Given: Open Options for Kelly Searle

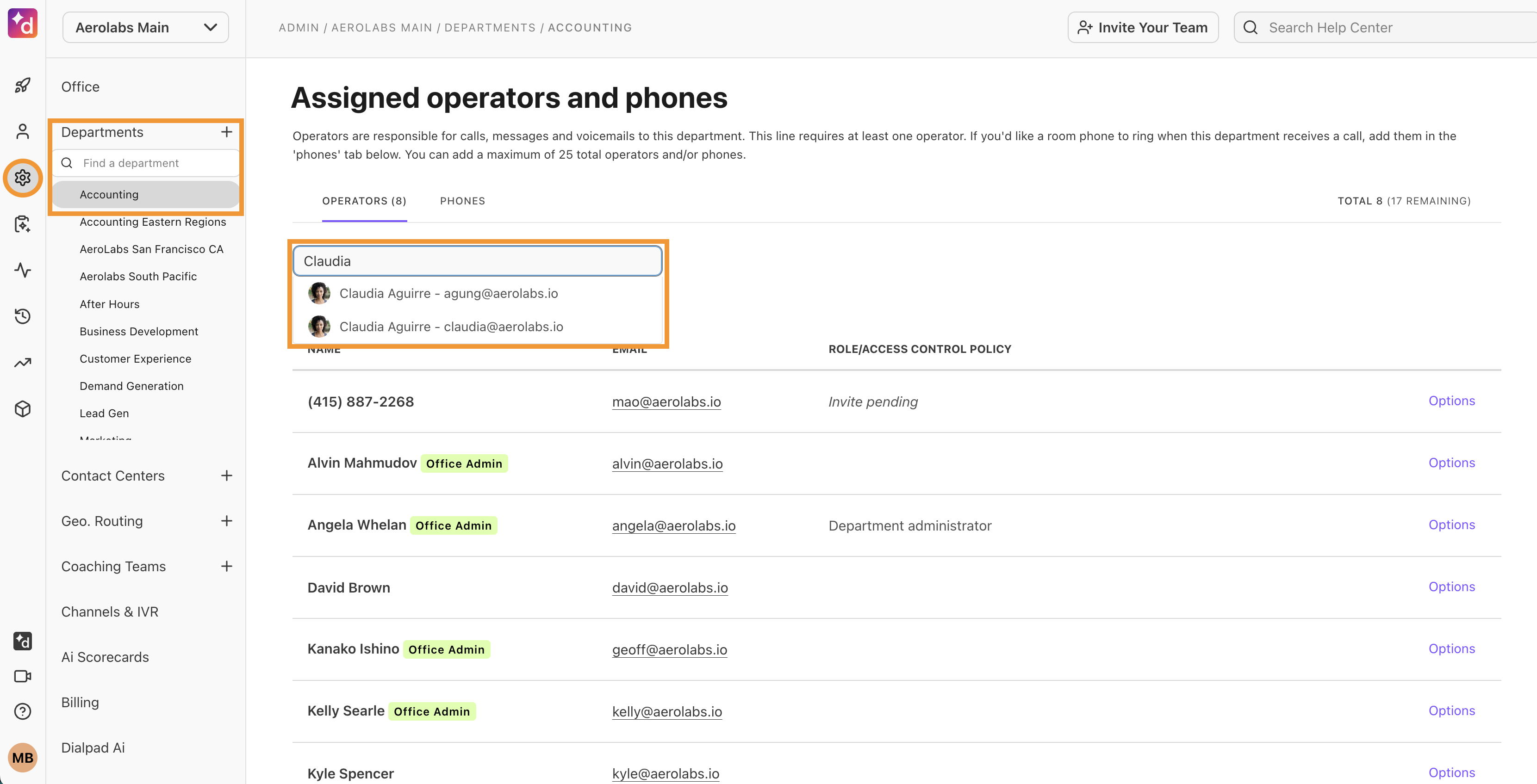Looking at the screenshot, I should pos(1451,710).
